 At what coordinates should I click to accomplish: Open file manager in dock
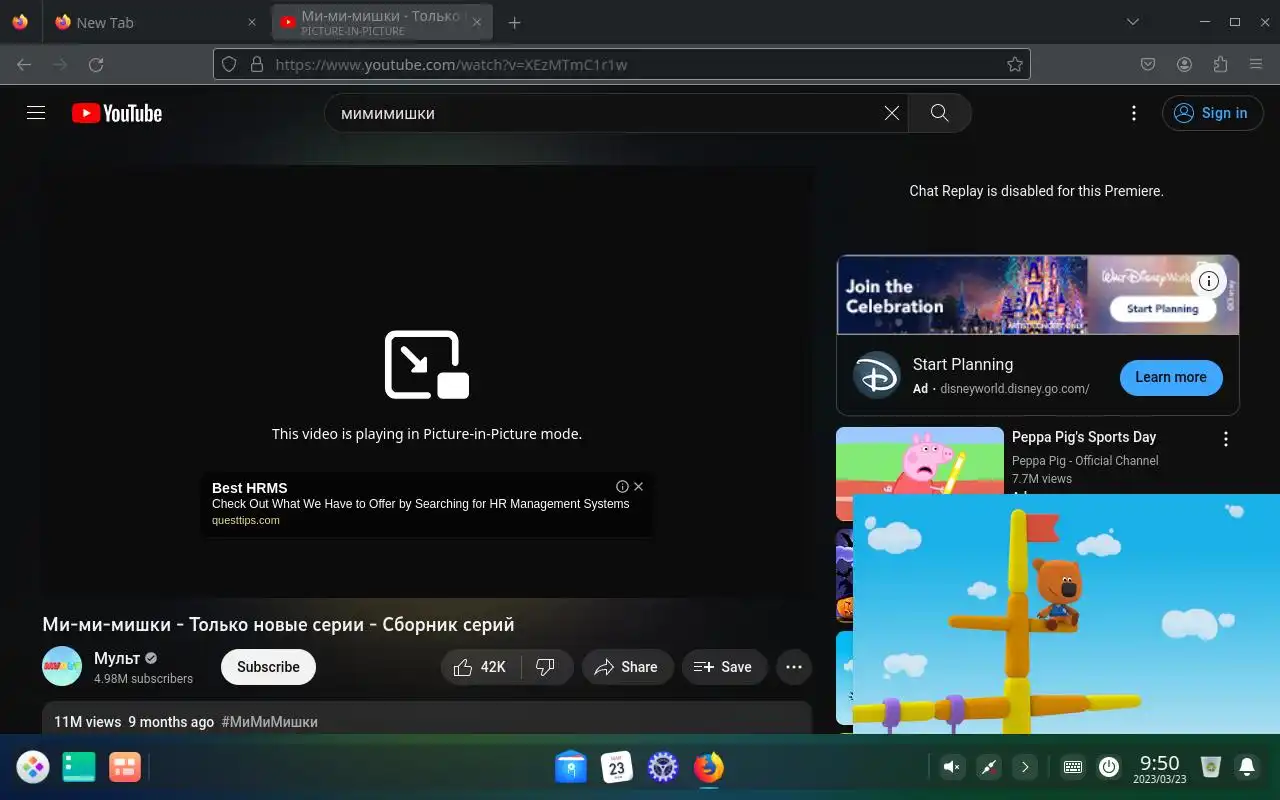[x=571, y=767]
